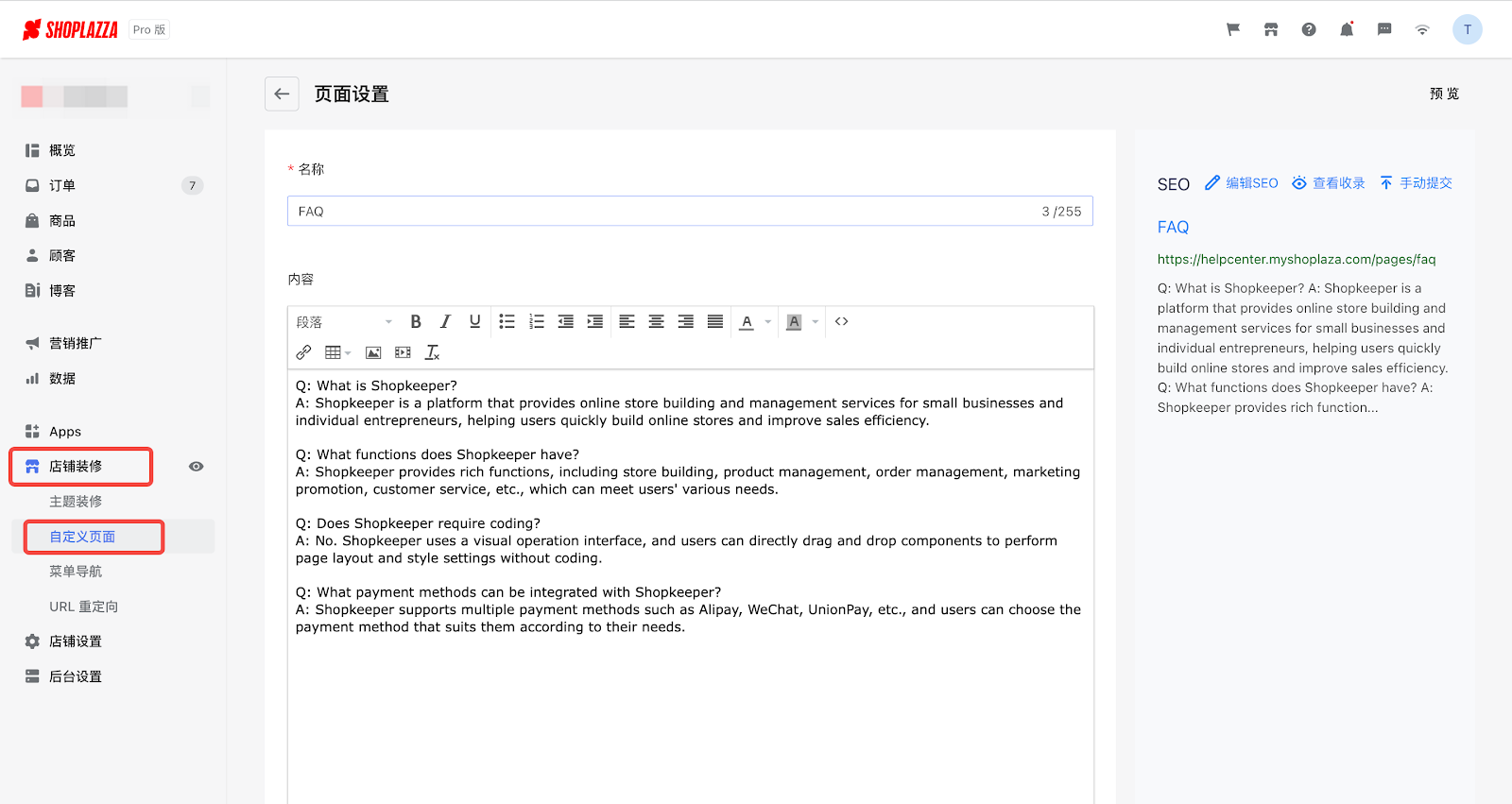Screen dimensions: 1512x804
Task: Align text to the right
Action: pyautogui.click(x=686, y=322)
